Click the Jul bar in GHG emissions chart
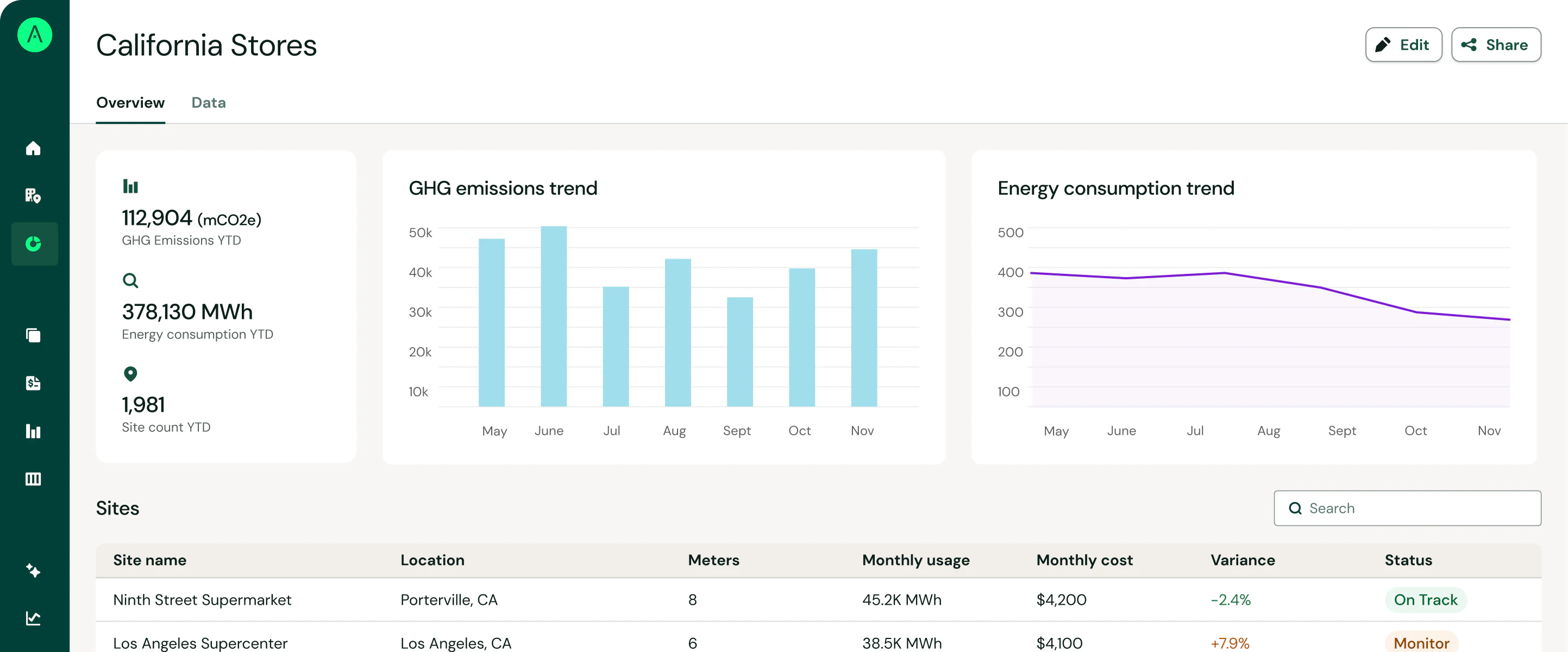Screen dimensions: 1568x652 click(616, 347)
